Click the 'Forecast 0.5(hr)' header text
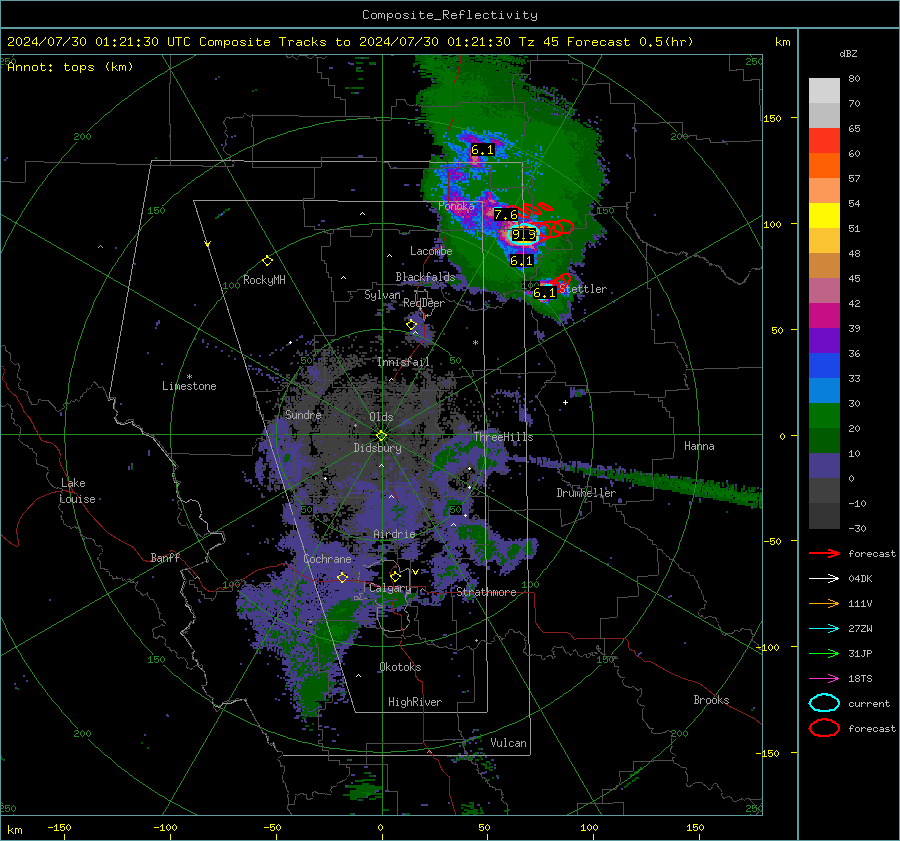This screenshot has height=841, width=900. coord(630,42)
